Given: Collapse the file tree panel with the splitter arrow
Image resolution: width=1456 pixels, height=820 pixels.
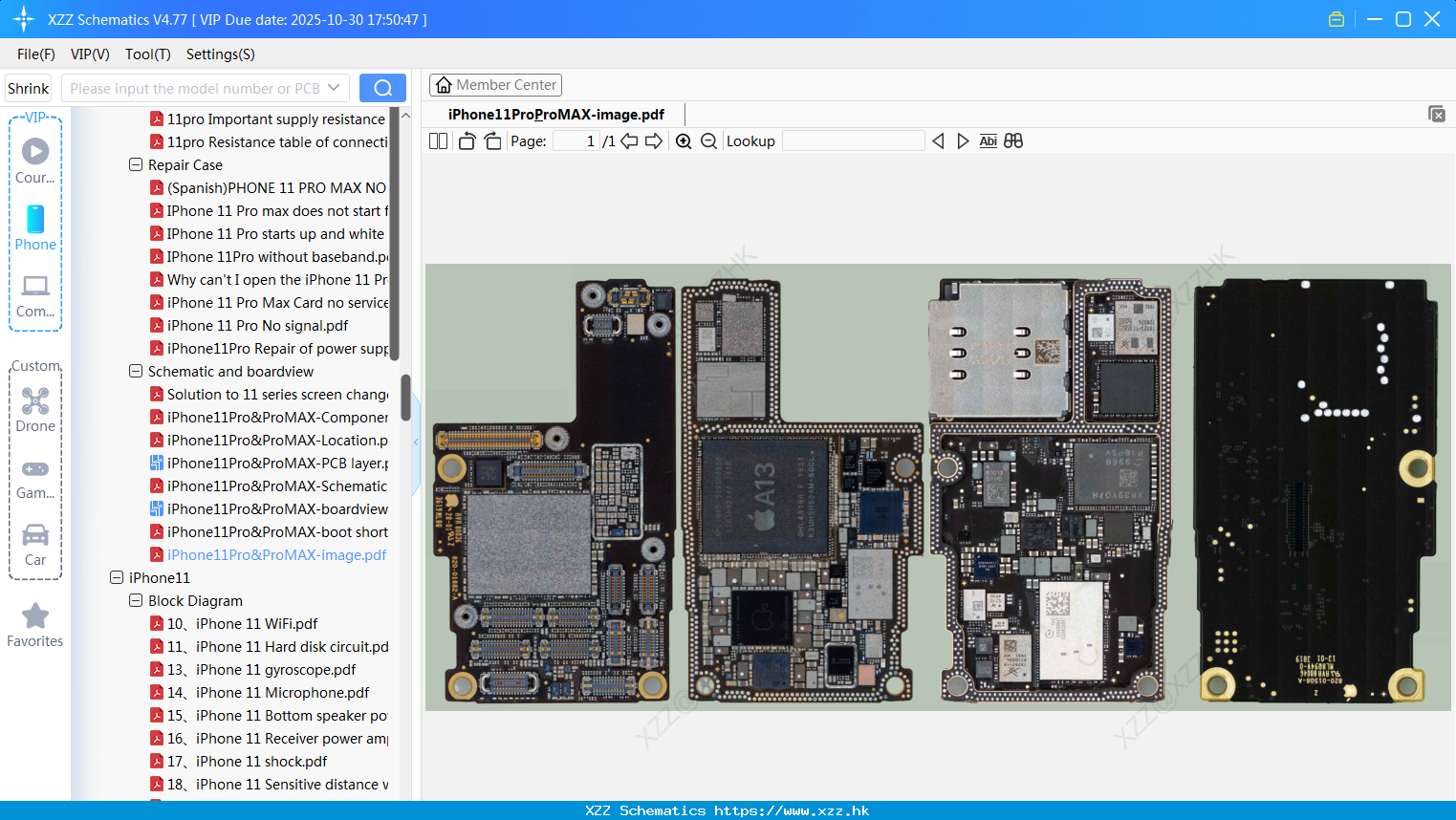Looking at the screenshot, I should (x=416, y=442).
